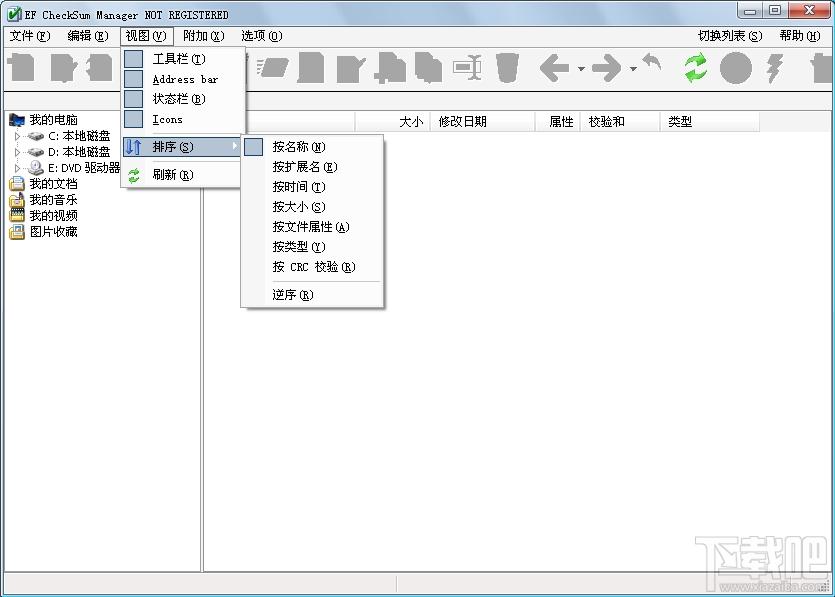Click the green refresh icon beside 刷新
The height and width of the screenshot is (597, 835).
point(134,175)
